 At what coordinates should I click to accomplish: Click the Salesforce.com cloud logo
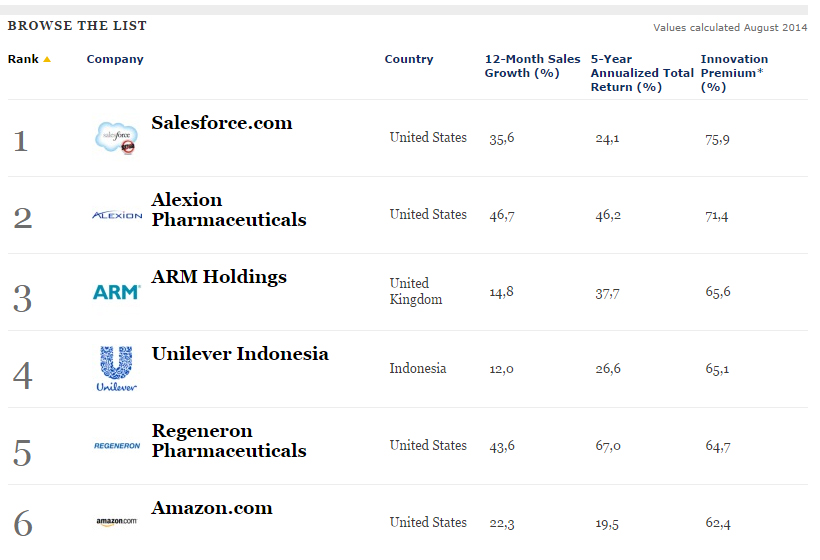pyautogui.click(x=117, y=138)
